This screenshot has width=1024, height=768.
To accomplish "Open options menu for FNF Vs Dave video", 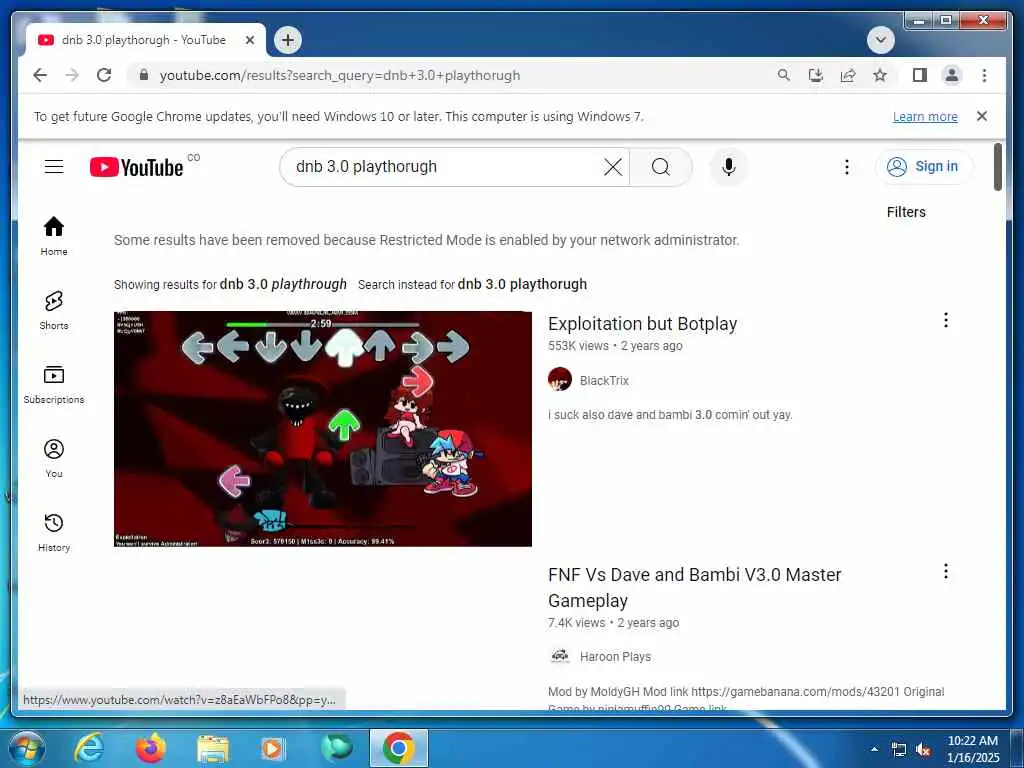I will point(946,571).
